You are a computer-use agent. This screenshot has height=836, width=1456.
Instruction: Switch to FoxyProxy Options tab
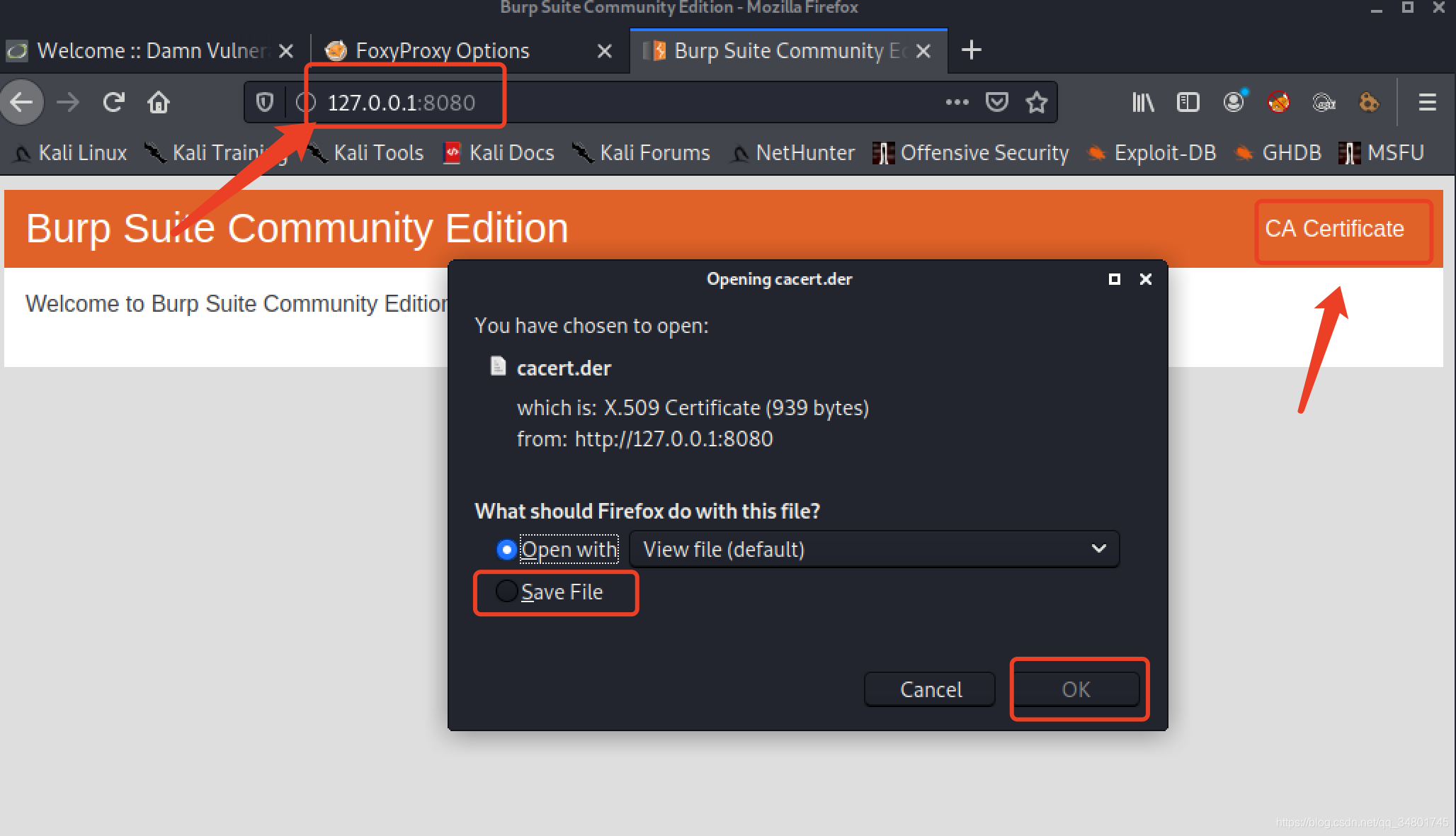coord(443,51)
